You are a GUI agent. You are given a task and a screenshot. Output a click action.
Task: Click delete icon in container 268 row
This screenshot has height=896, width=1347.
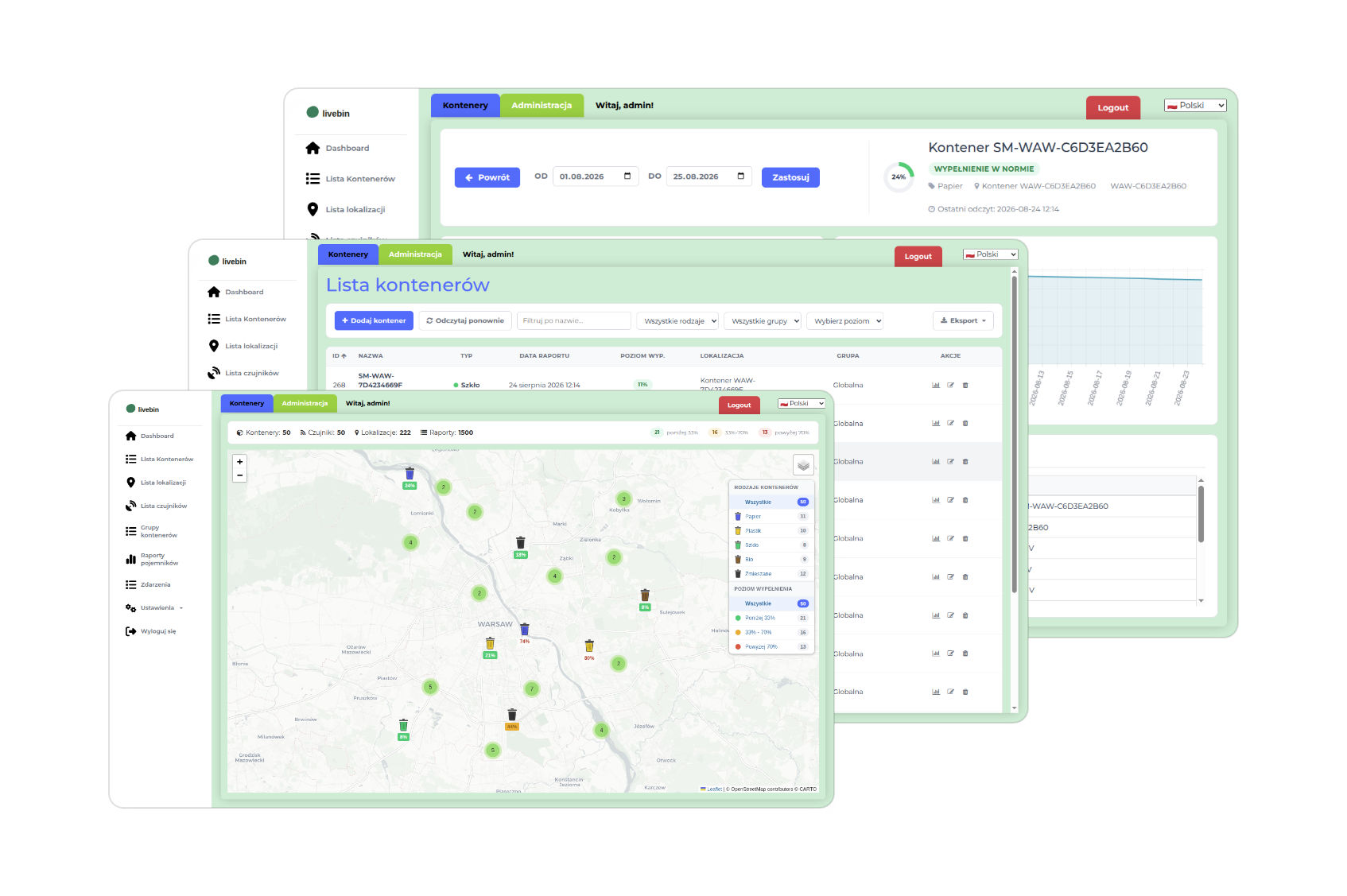965,385
